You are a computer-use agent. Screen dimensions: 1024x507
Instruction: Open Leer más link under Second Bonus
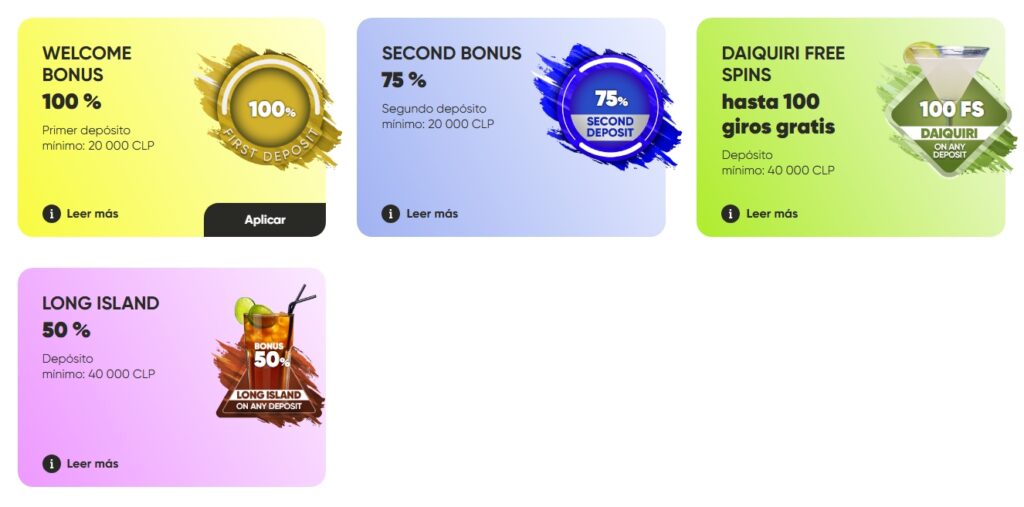[432, 214]
